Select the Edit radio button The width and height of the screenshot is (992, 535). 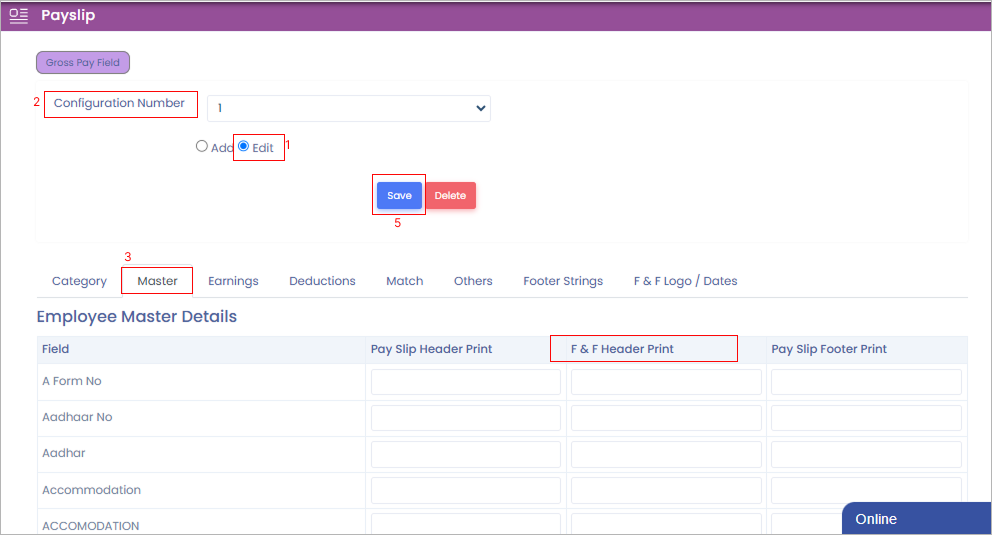[x=244, y=146]
